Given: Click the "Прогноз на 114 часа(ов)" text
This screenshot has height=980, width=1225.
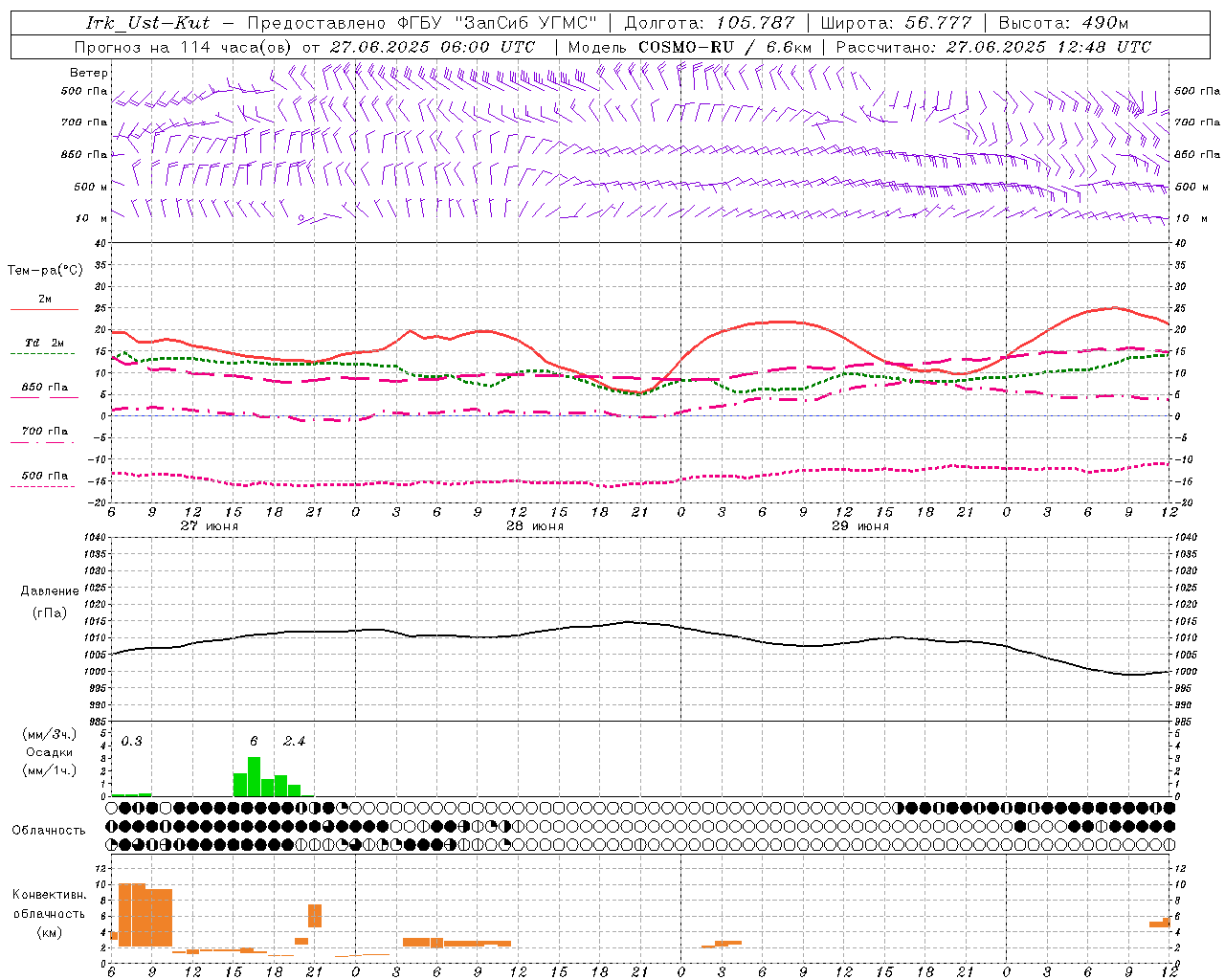Looking at the screenshot, I should tap(184, 47).
